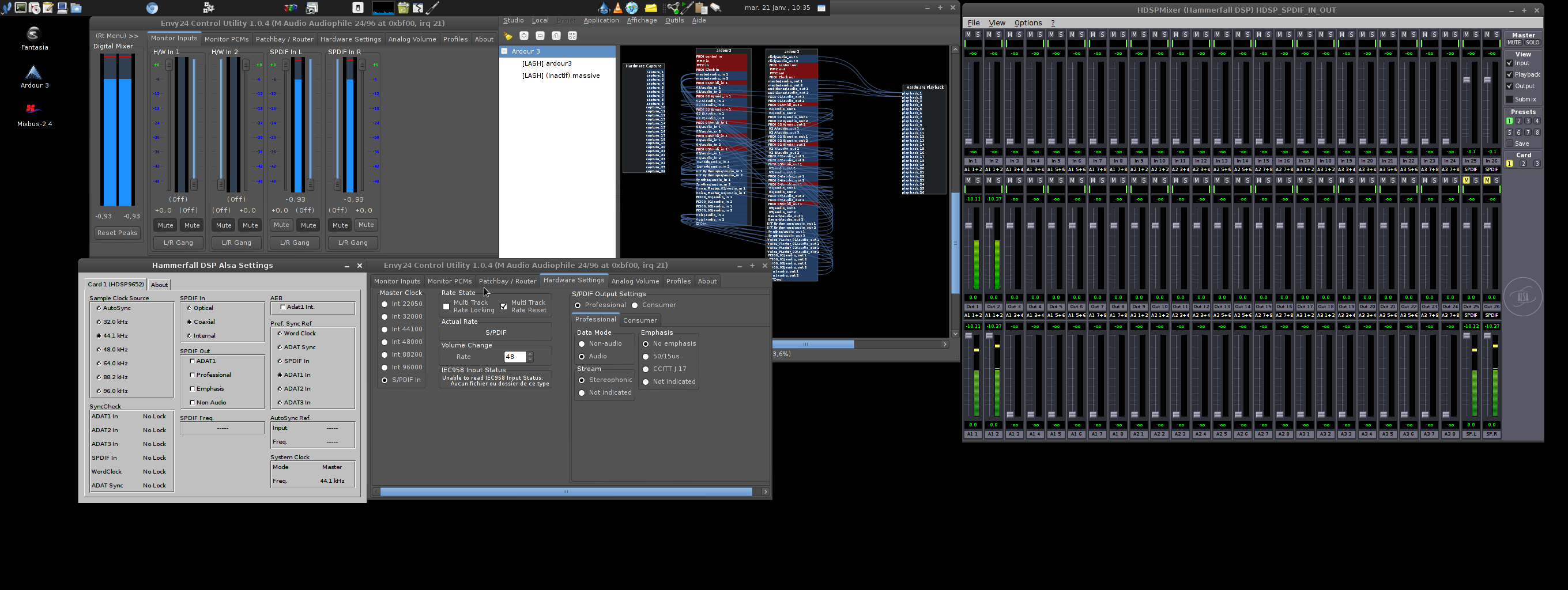Open the Ardour 3 desktop icon
The width and height of the screenshot is (1568, 590).
point(34,74)
